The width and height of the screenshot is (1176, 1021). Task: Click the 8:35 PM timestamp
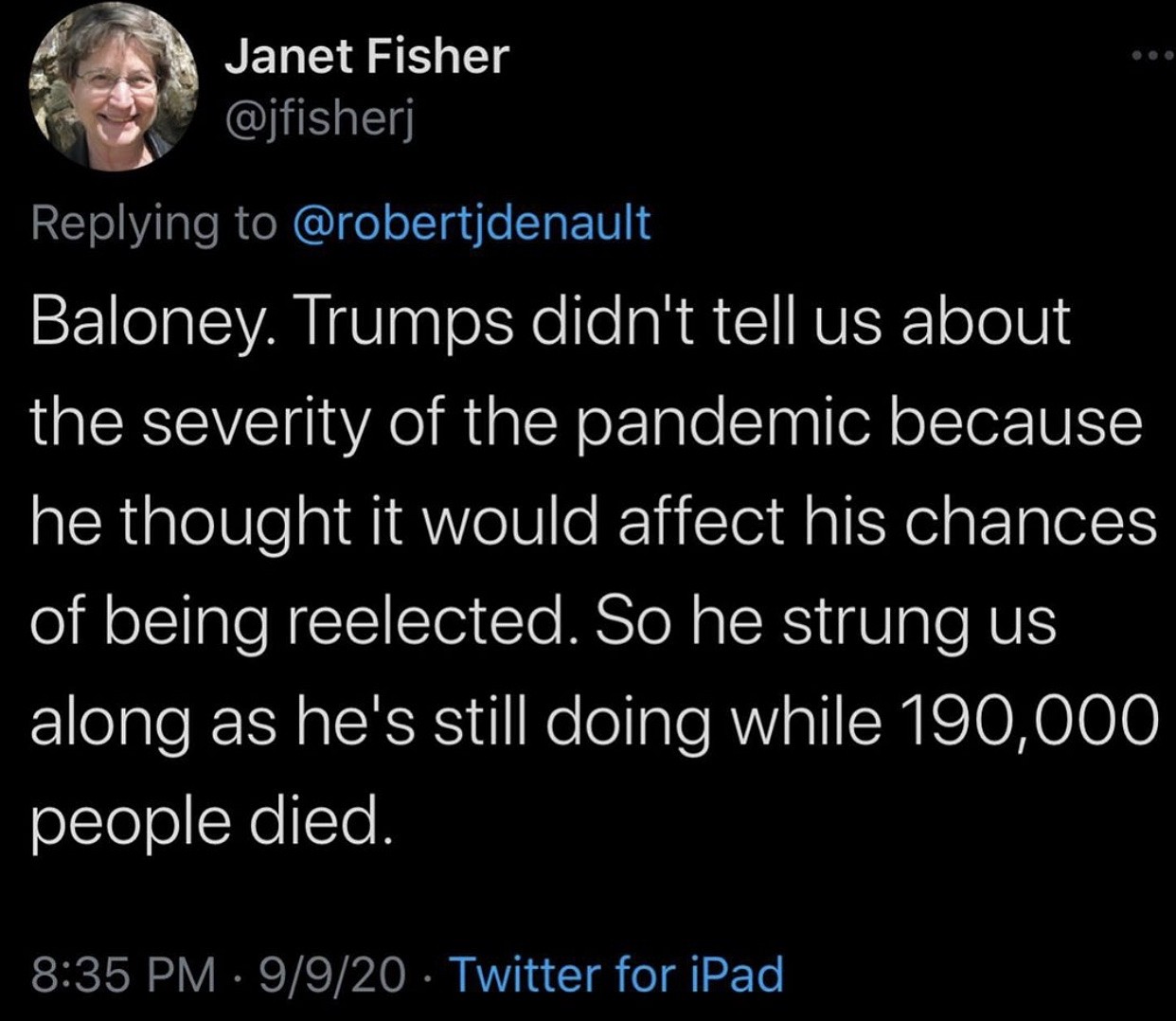pyautogui.click(x=123, y=974)
